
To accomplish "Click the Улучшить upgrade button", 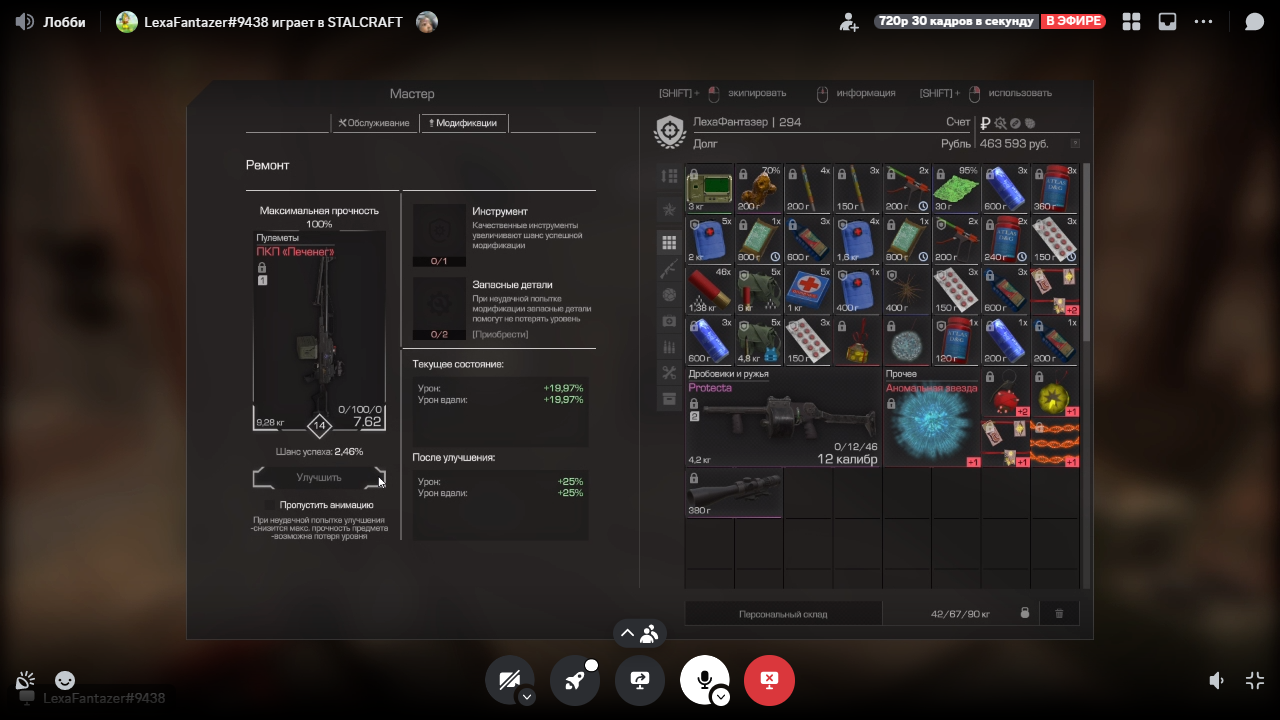I will point(319,478).
